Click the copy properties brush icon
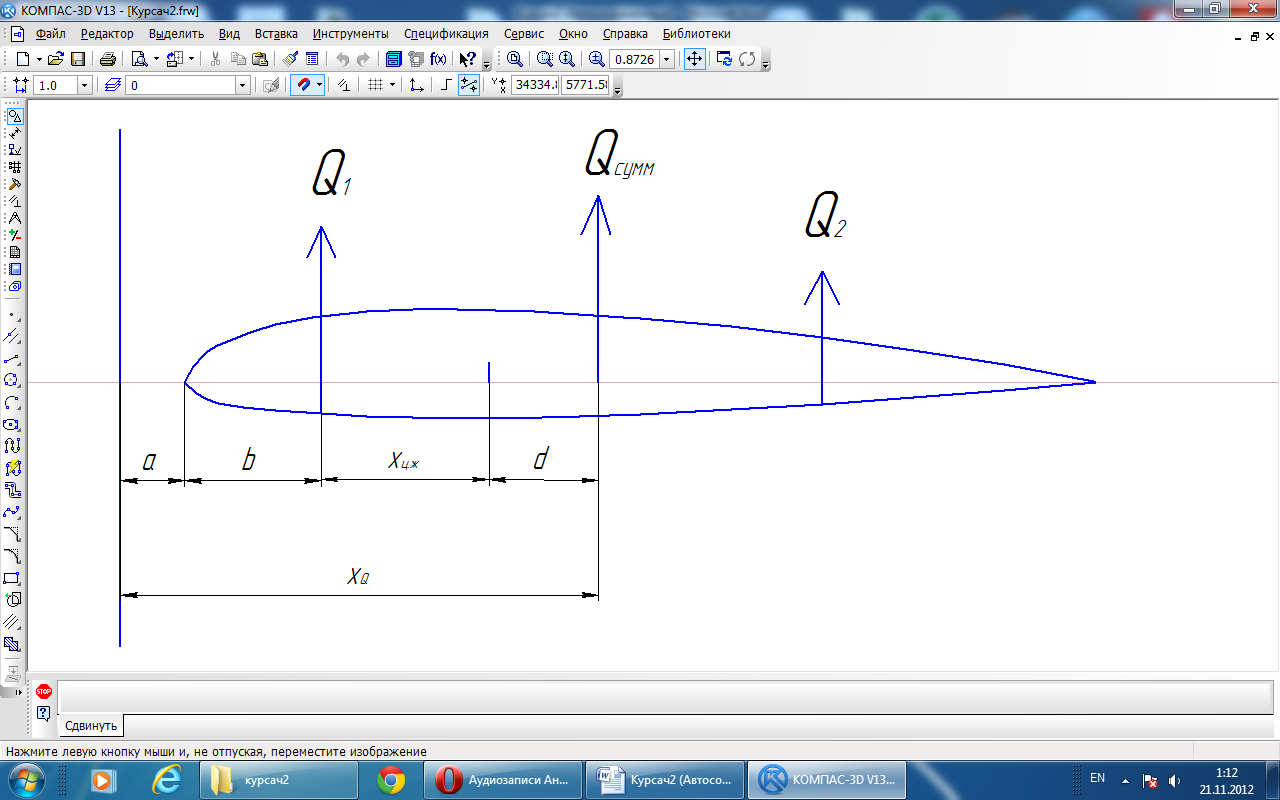The height and width of the screenshot is (800, 1280). coord(290,59)
